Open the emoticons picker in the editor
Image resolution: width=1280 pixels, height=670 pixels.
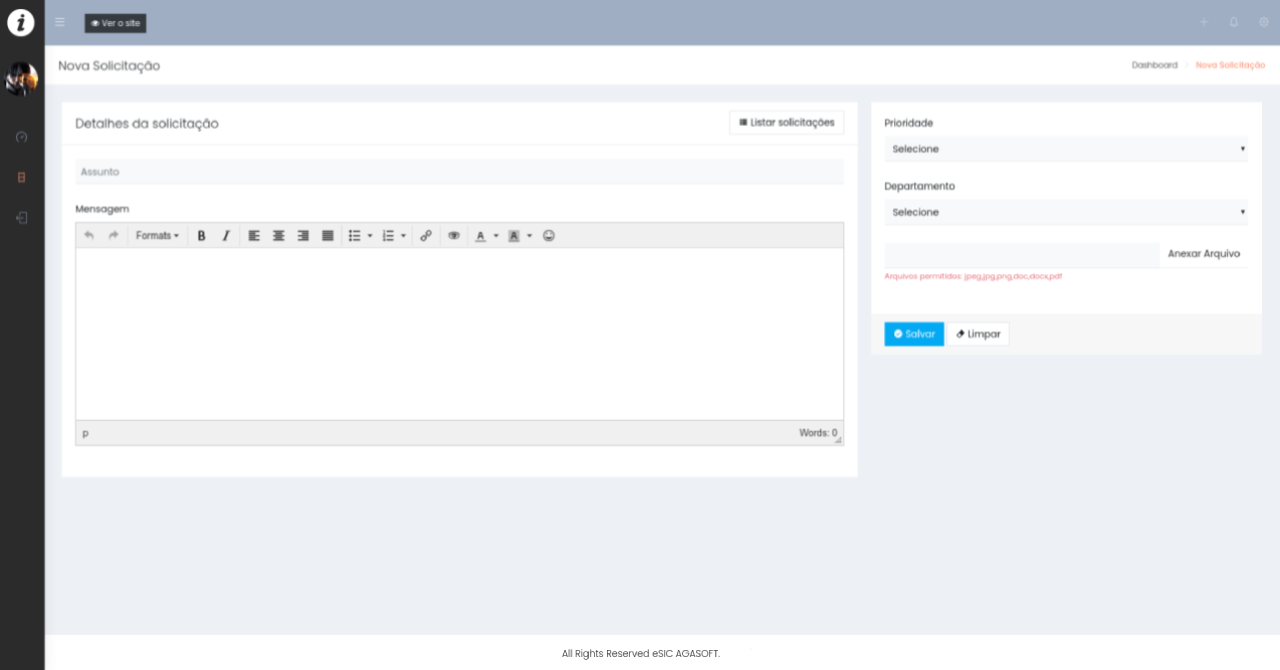(549, 236)
